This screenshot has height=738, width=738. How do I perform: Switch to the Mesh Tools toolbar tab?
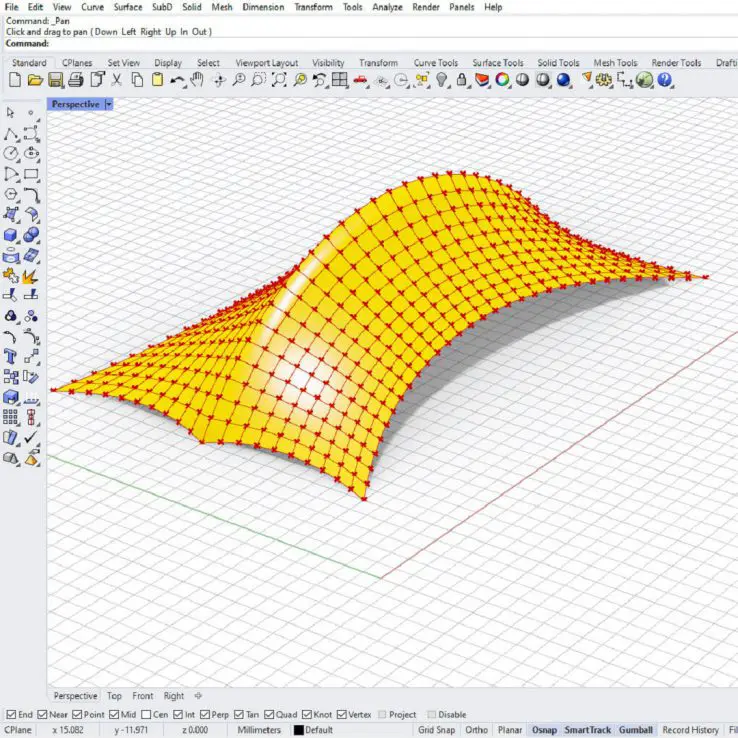pyautogui.click(x=617, y=63)
